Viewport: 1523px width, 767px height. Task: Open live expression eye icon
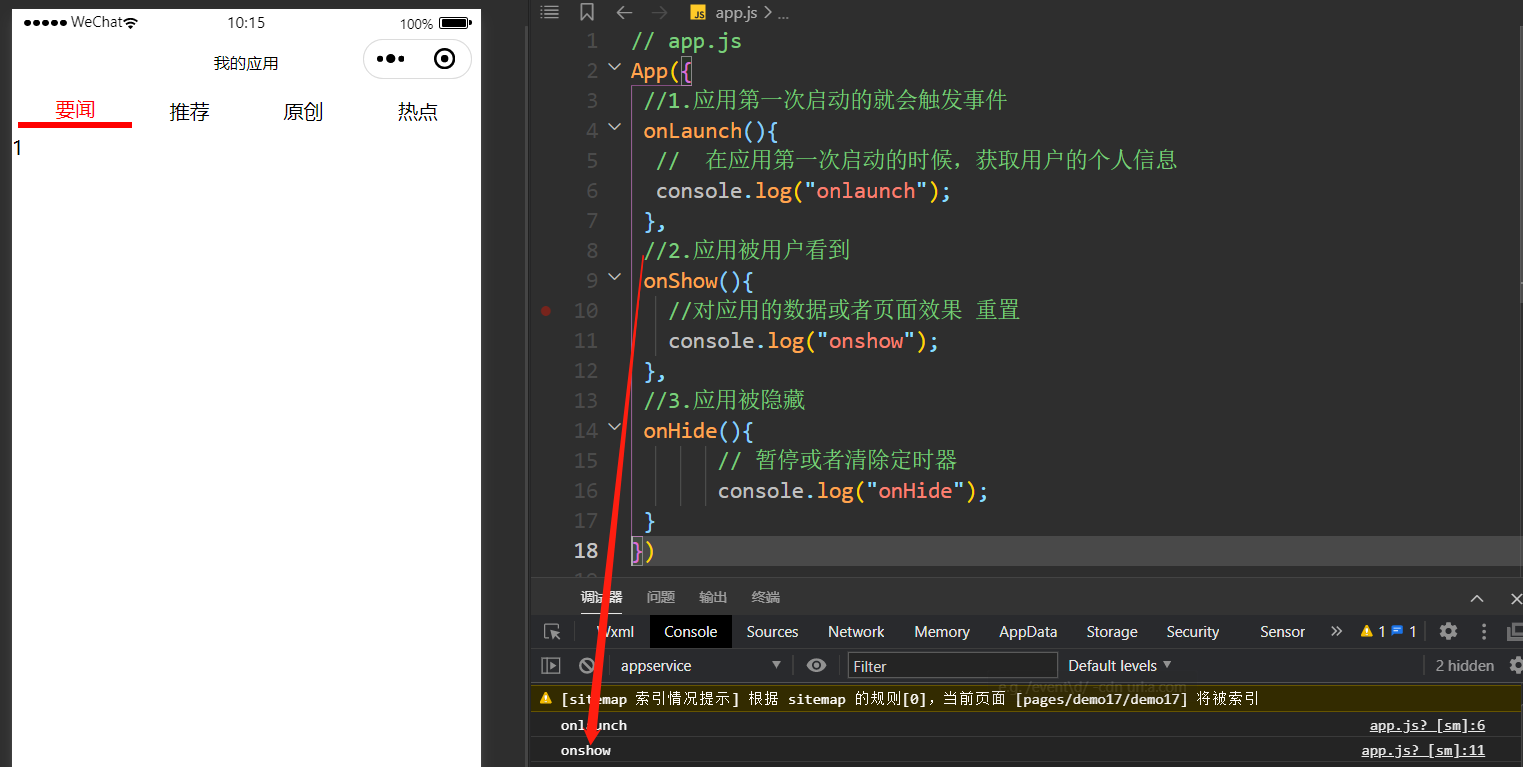click(x=817, y=666)
